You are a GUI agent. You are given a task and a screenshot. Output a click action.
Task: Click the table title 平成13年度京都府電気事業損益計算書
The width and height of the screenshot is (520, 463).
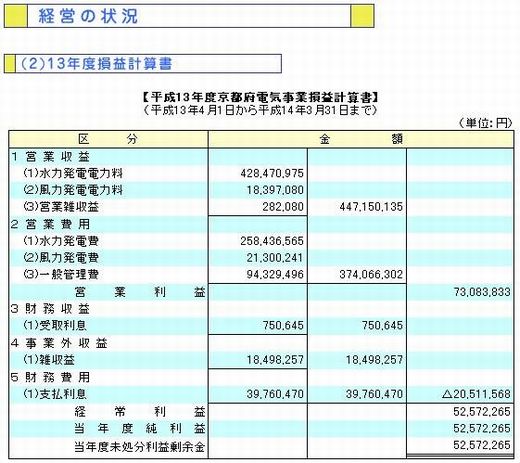[260, 97]
